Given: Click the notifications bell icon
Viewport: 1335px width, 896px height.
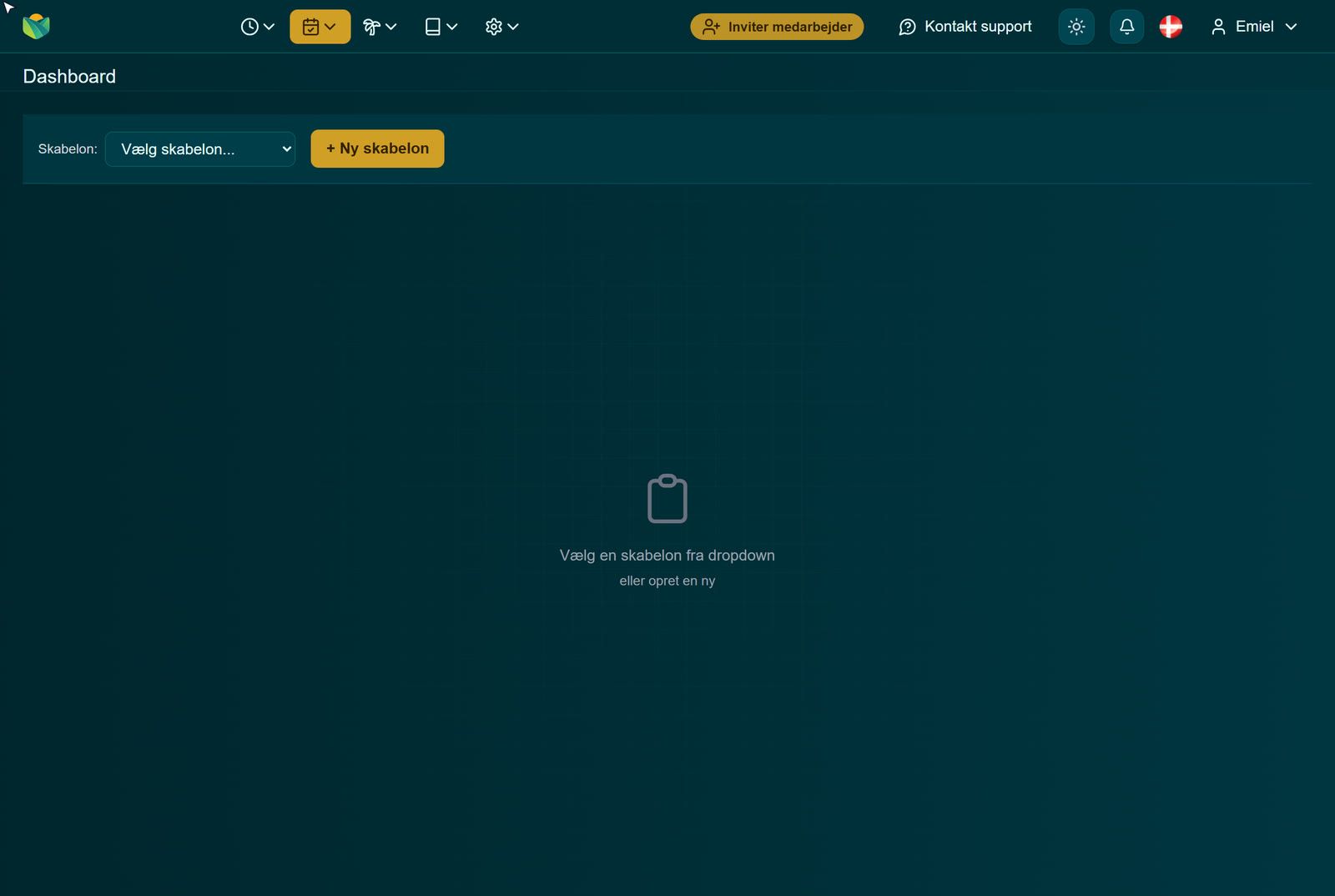Looking at the screenshot, I should [1126, 27].
